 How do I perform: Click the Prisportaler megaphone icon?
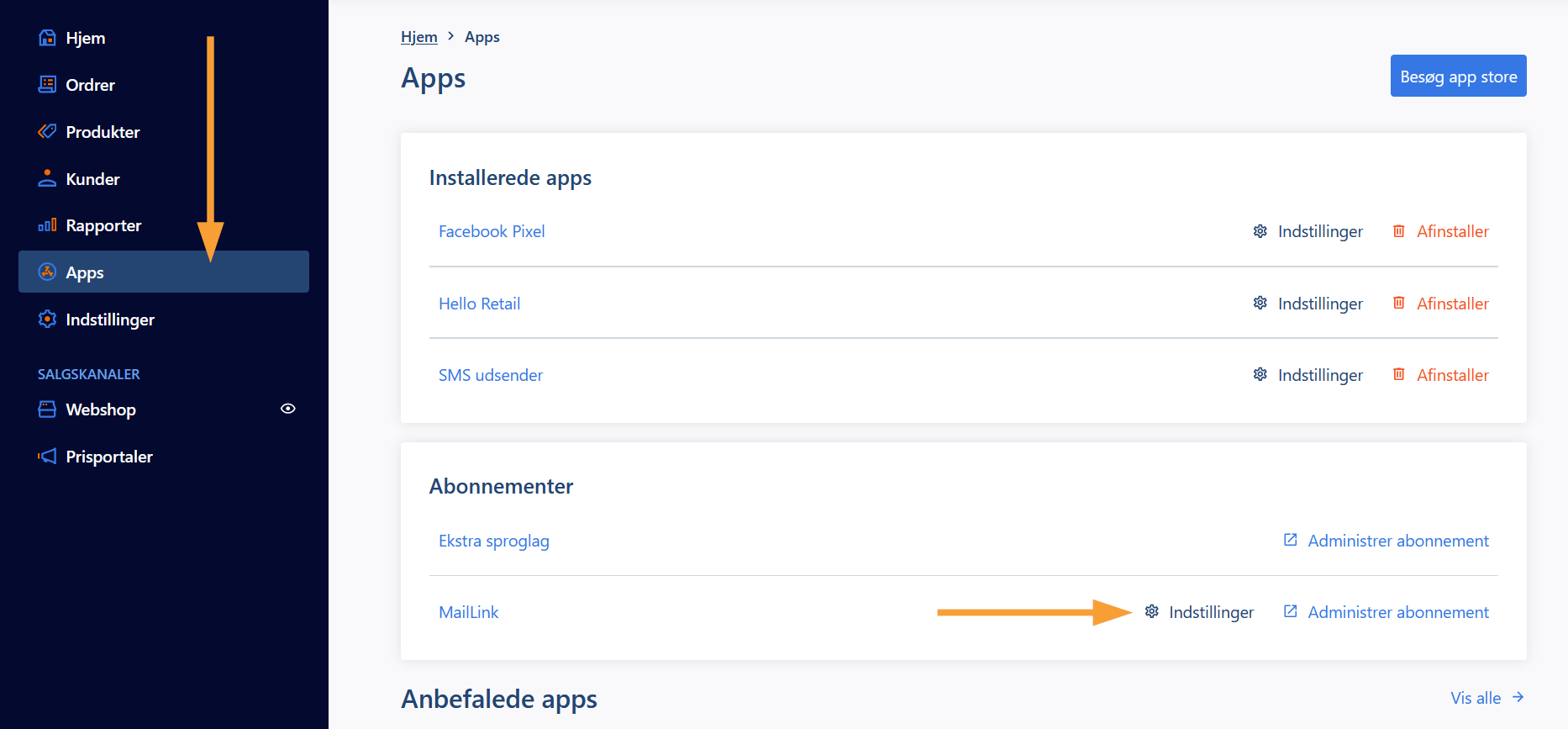(47, 457)
